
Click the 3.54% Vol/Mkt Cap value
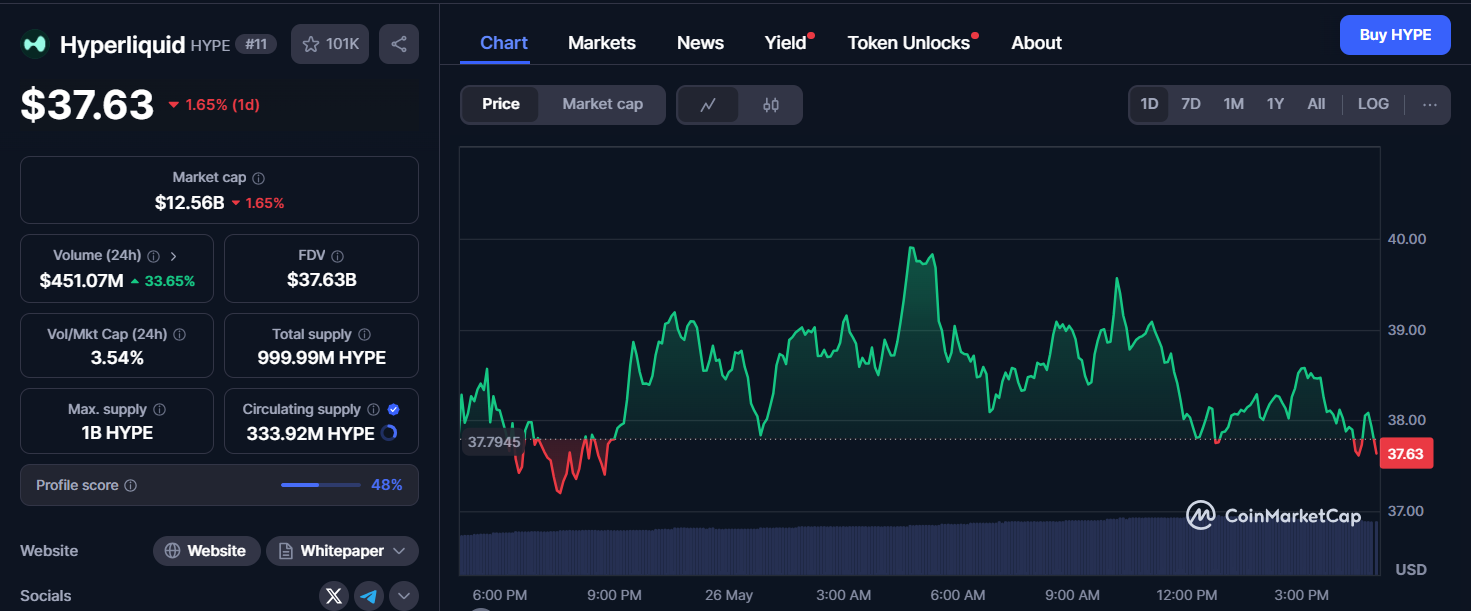coord(117,358)
